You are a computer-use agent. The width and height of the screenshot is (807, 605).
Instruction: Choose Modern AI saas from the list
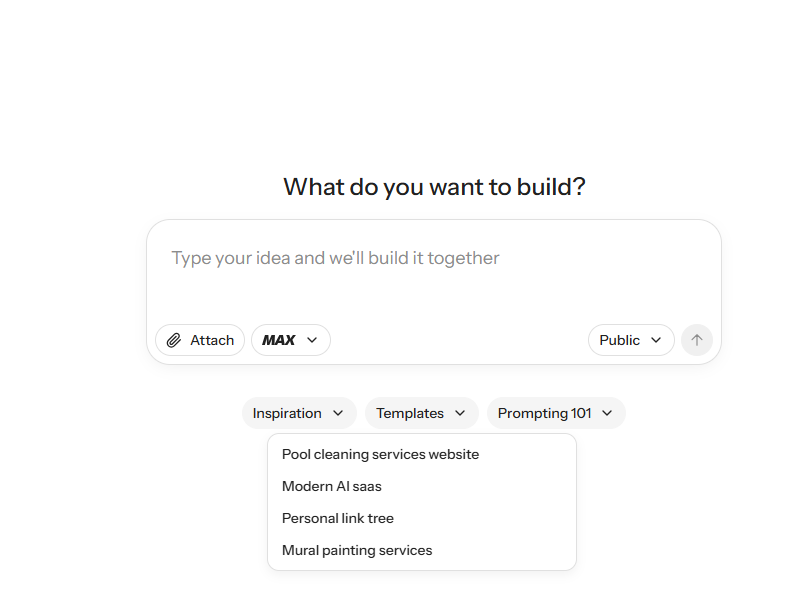331,486
